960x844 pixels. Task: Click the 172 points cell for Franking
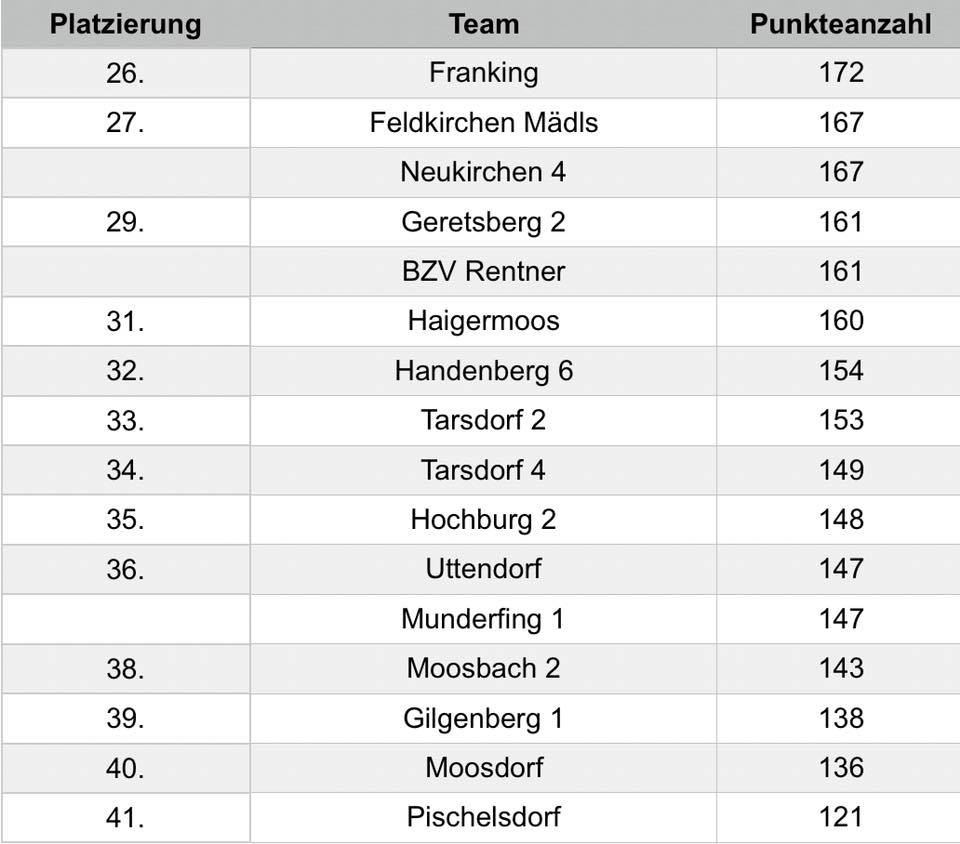click(840, 73)
